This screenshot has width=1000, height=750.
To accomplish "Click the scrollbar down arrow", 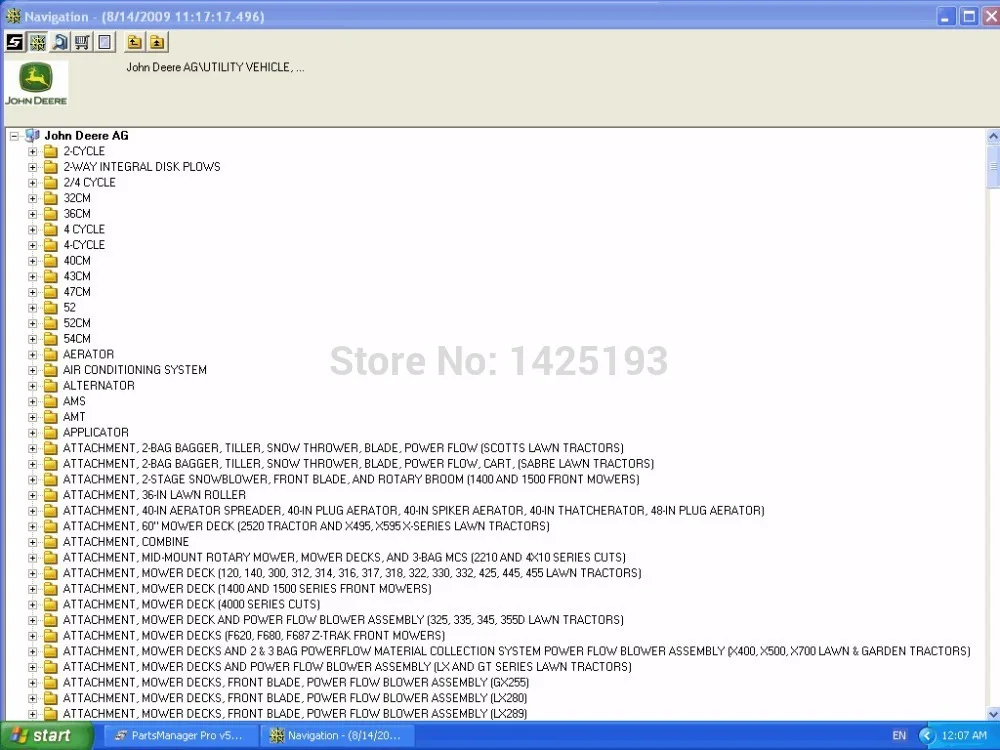I will click(x=992, y=714).
